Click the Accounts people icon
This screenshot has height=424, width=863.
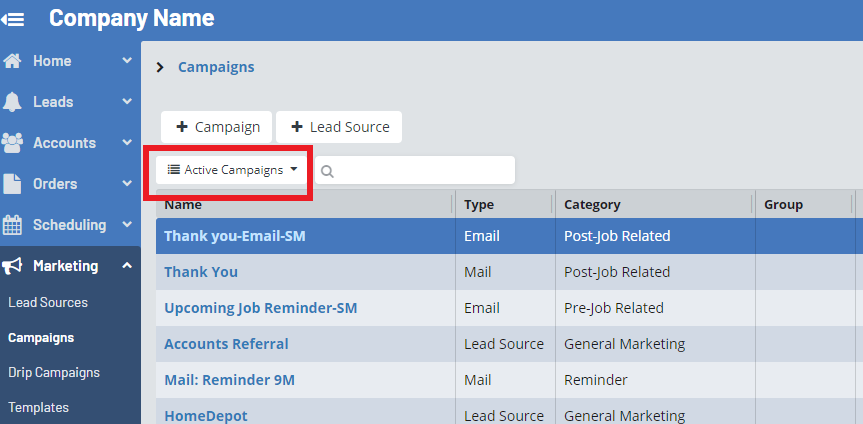[x=13, y=143]
